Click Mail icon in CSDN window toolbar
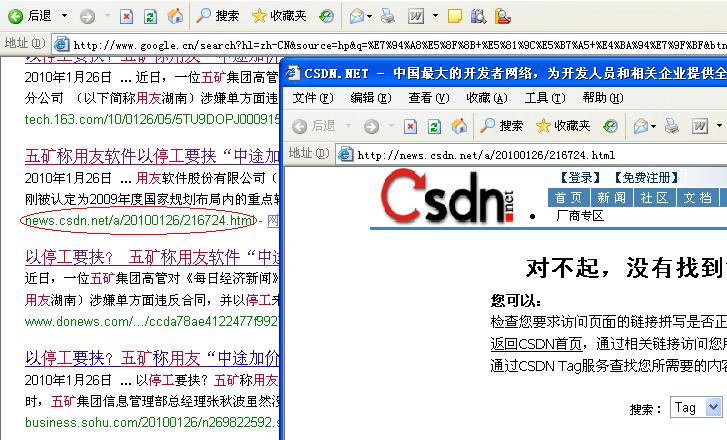This screenshot has width=727, height=440. tap(641, 126)
